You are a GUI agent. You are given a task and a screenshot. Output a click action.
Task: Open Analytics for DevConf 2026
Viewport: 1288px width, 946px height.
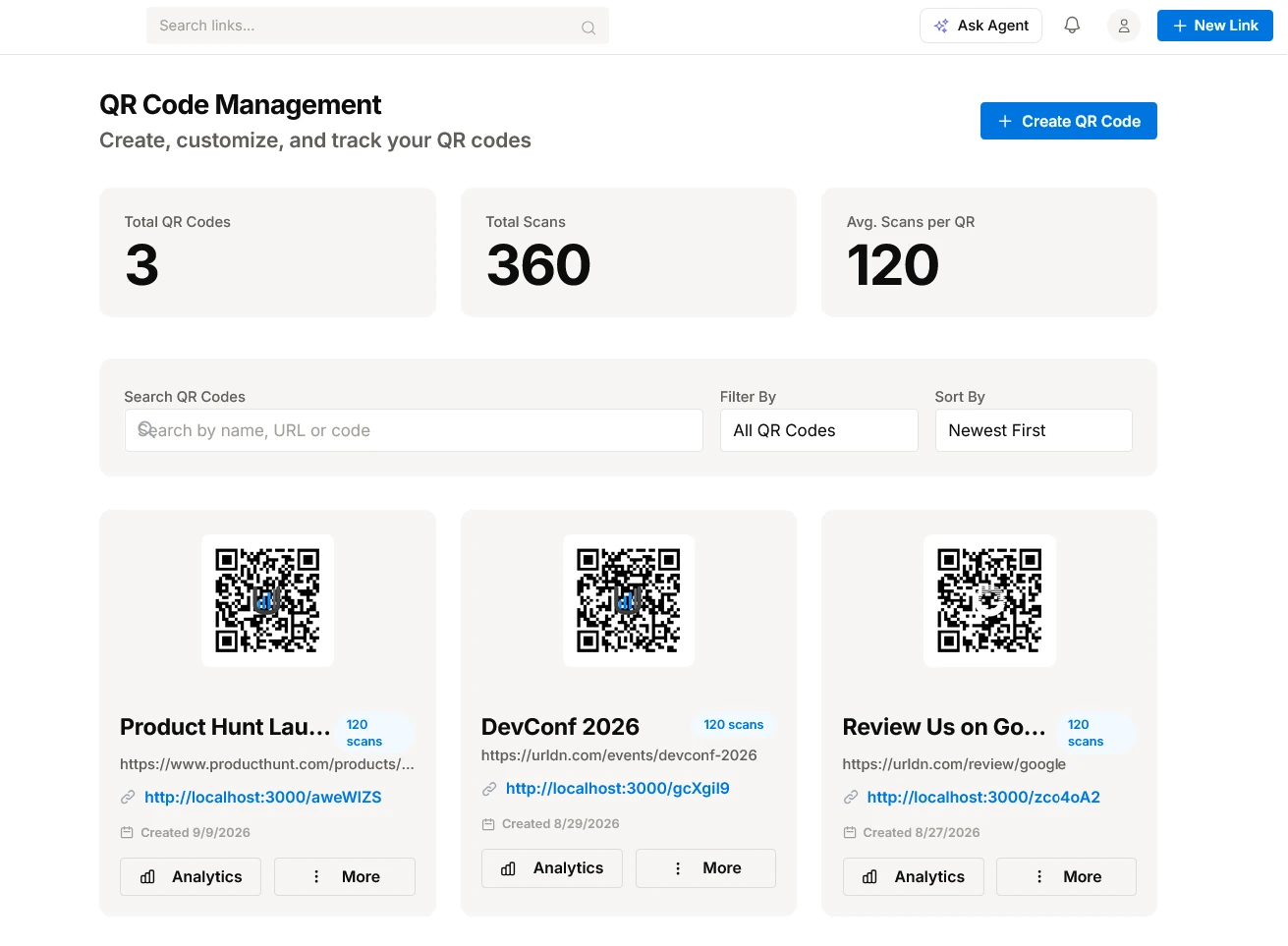(x=552, y=868)
